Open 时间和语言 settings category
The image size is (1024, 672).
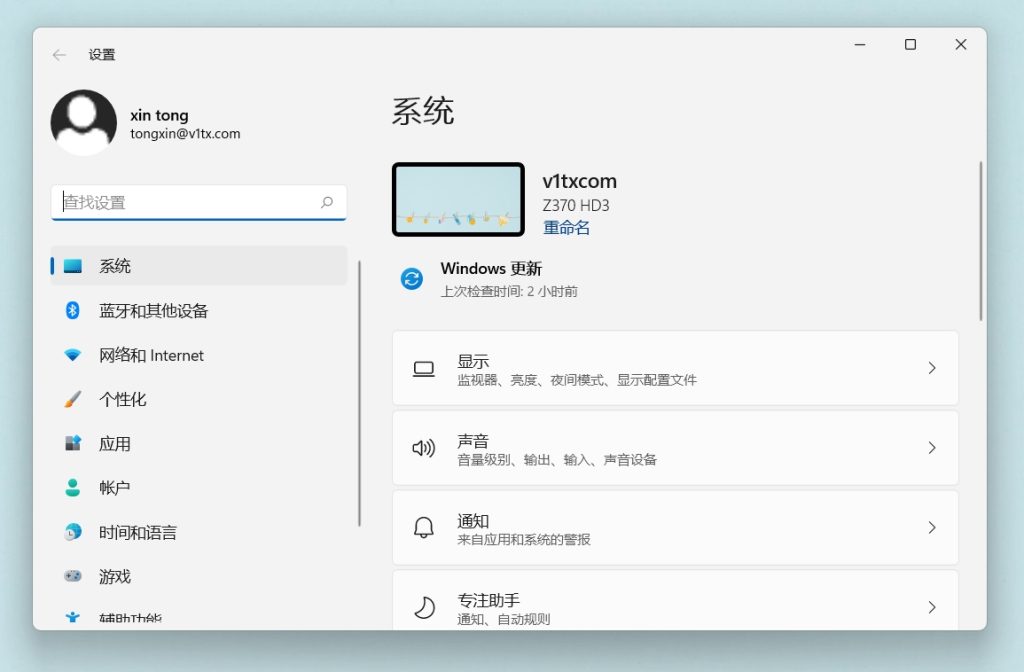point(199,532)
